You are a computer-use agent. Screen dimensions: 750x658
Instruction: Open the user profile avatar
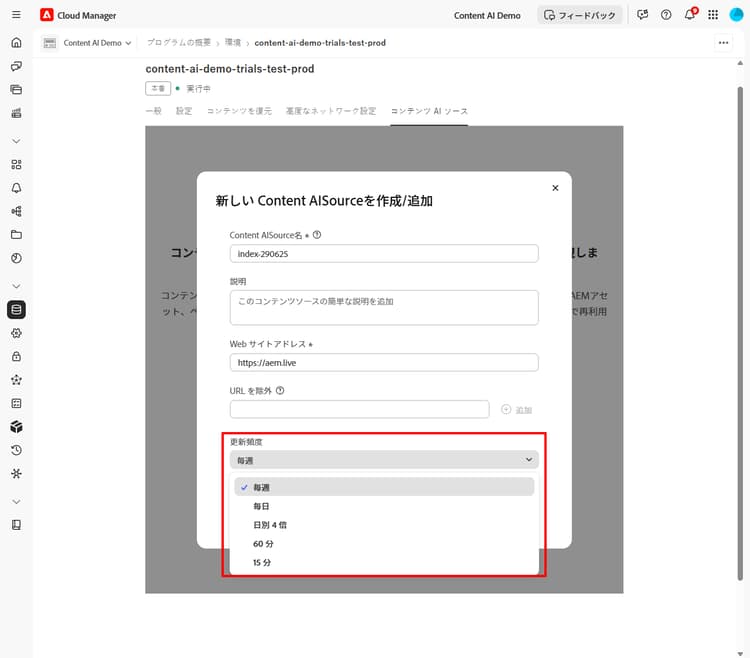pos(736,15)
